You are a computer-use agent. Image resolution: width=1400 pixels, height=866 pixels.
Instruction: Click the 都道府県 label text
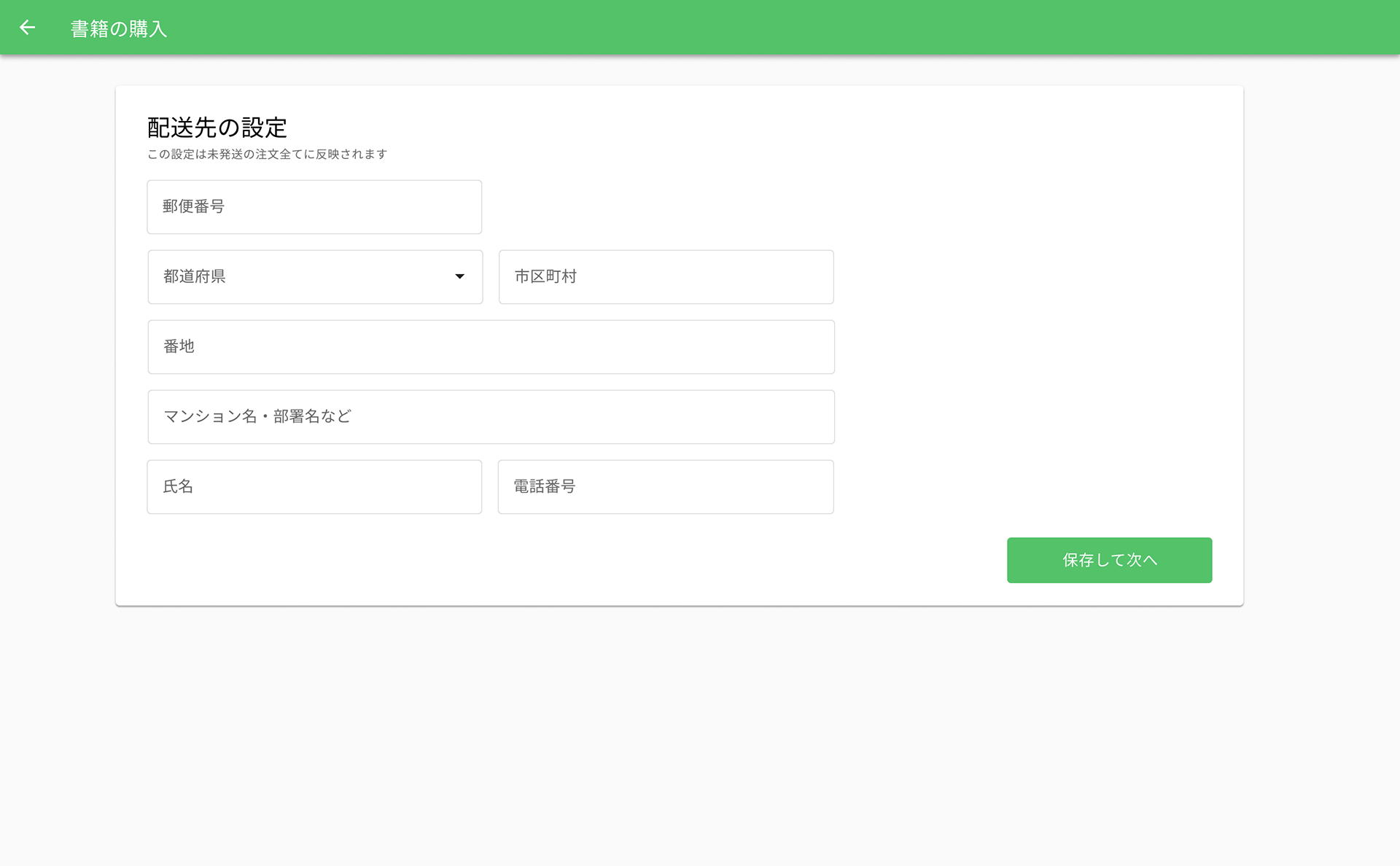point(194,276)
